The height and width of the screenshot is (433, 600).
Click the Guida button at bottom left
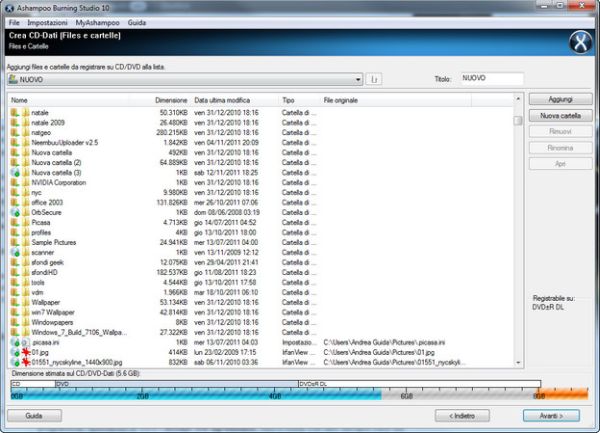(34, 415)
